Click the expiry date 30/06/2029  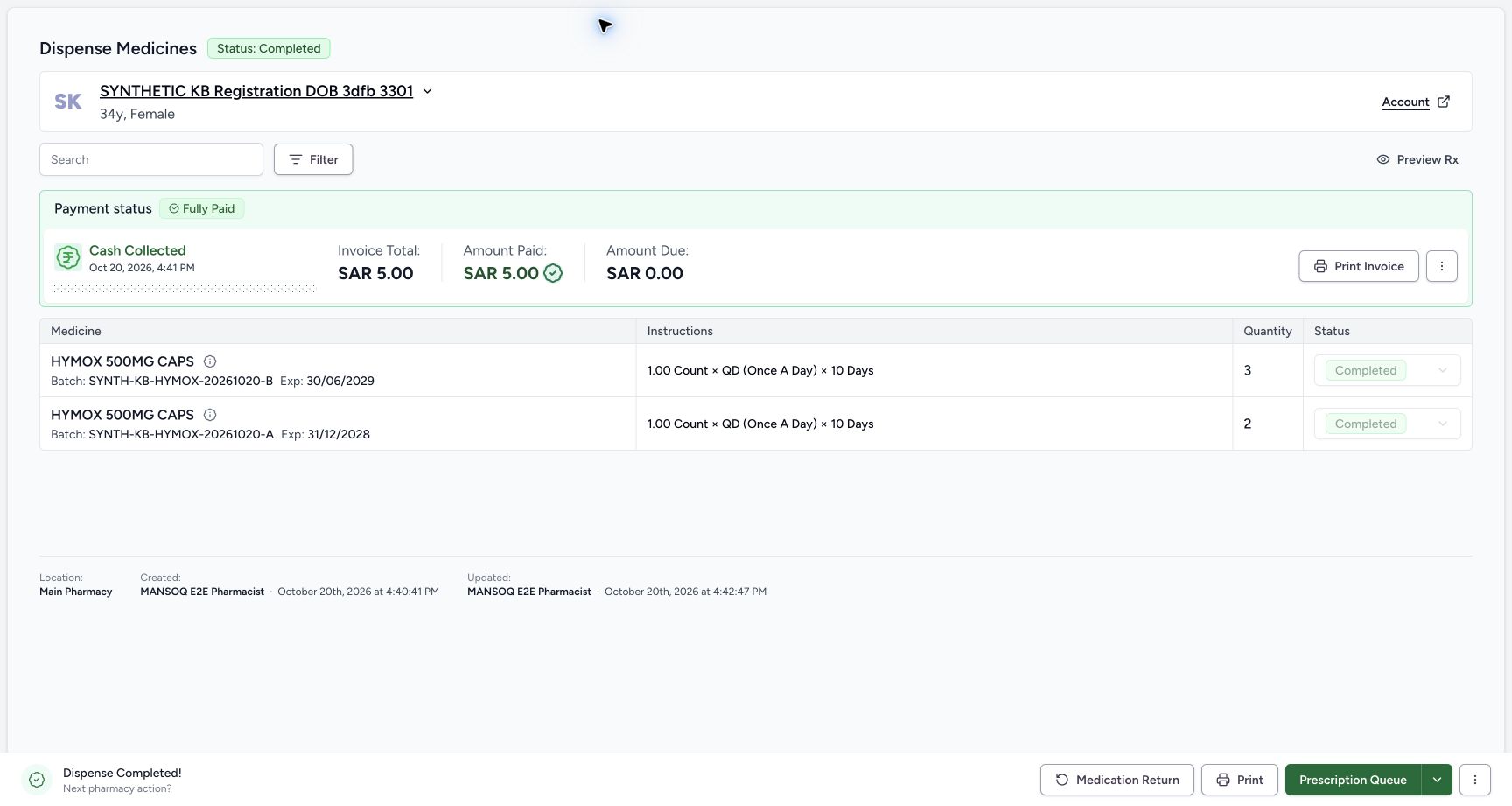click(x=340, y=381)
